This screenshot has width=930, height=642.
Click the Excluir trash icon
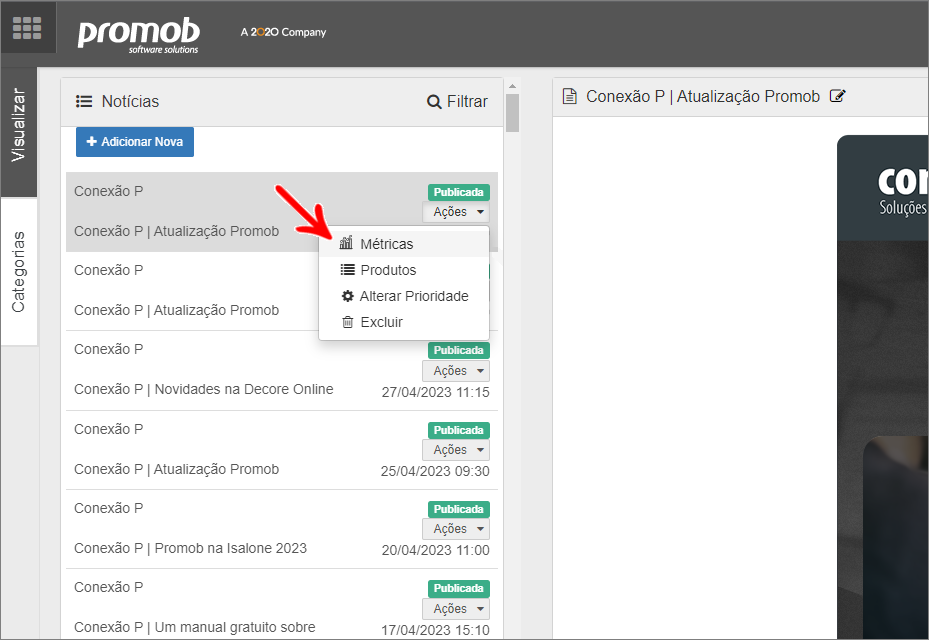[x=348, y=322]
